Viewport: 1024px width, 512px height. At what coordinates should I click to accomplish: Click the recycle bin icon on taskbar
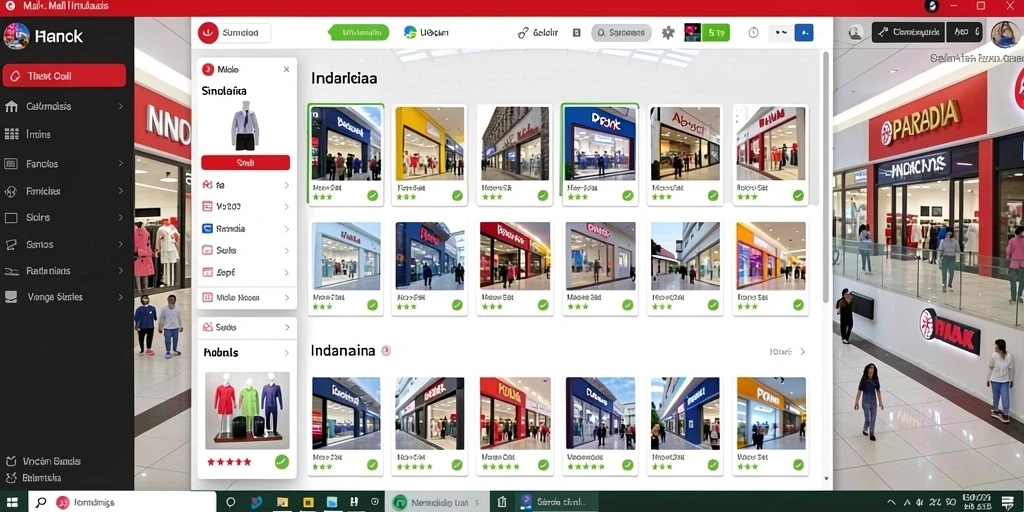pyautogui.click(x=502, y=502)
